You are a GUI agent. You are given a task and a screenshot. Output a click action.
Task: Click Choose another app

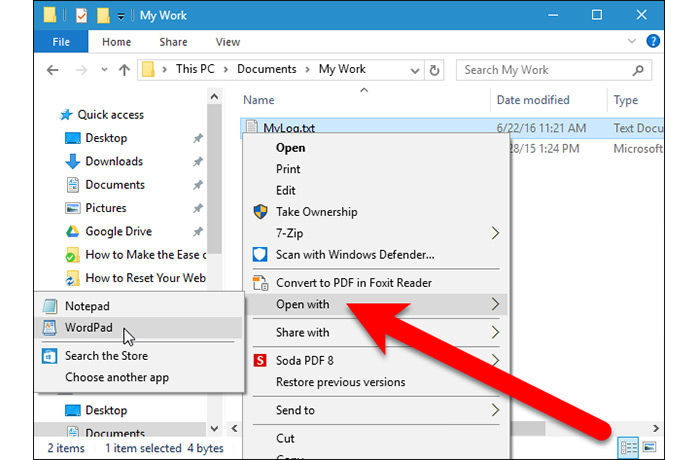116,377
